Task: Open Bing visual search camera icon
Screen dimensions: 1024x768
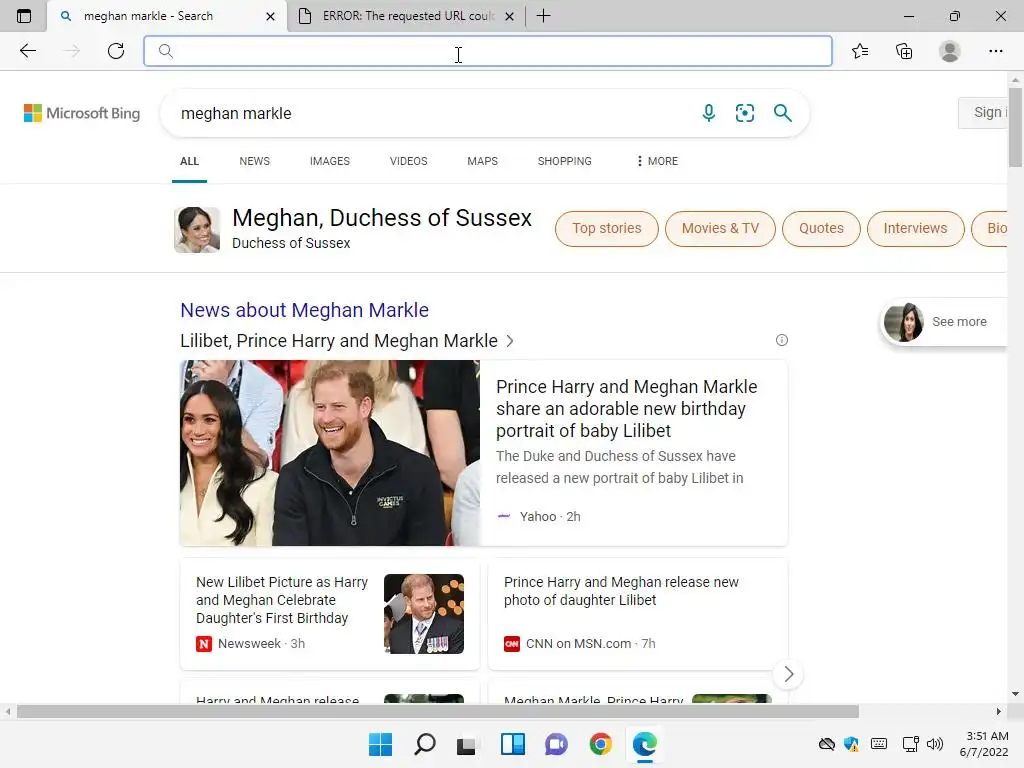Action: (x=744, y=113)
